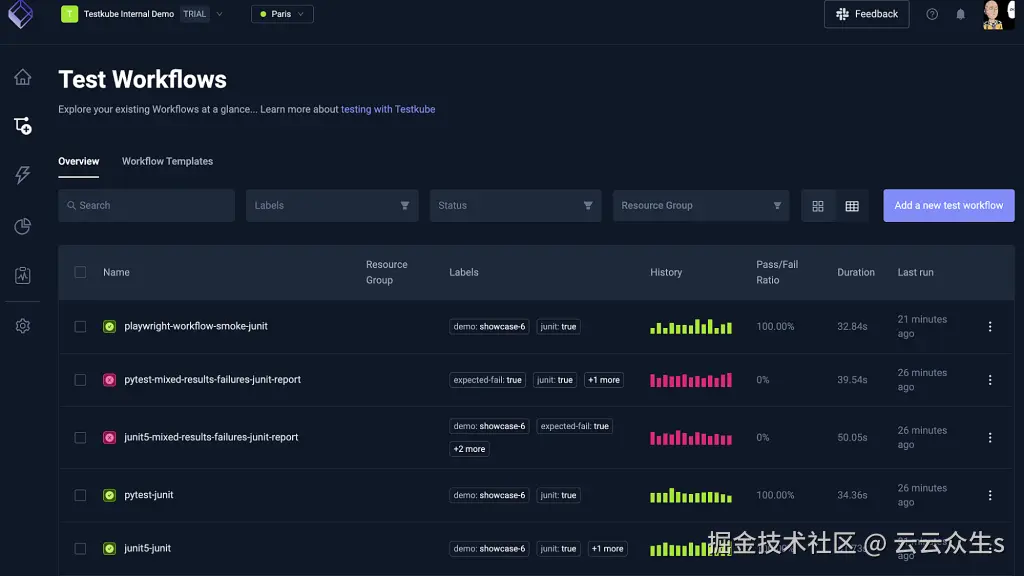The width and height of the screenshot is (1024, 576).
Task: Click the Duration column header
Action: [856, 272]
